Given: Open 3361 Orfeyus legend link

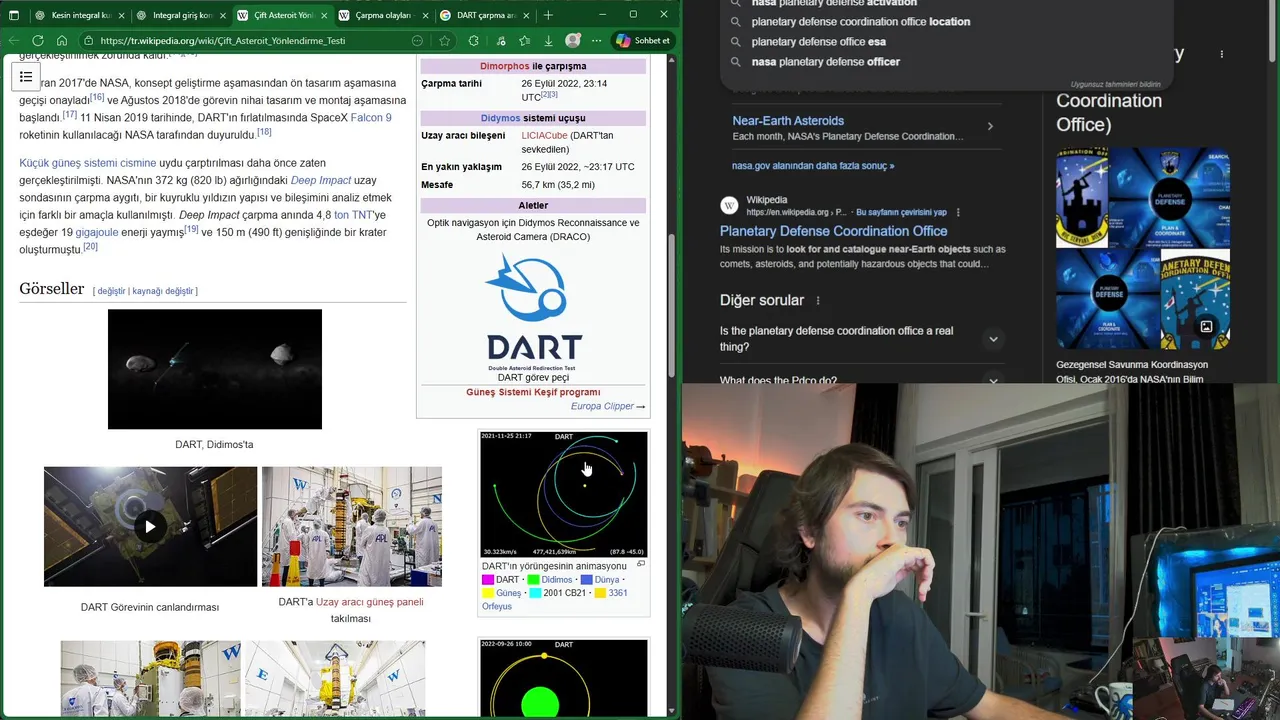Looking at the screenshot, I should coord(555,599).
